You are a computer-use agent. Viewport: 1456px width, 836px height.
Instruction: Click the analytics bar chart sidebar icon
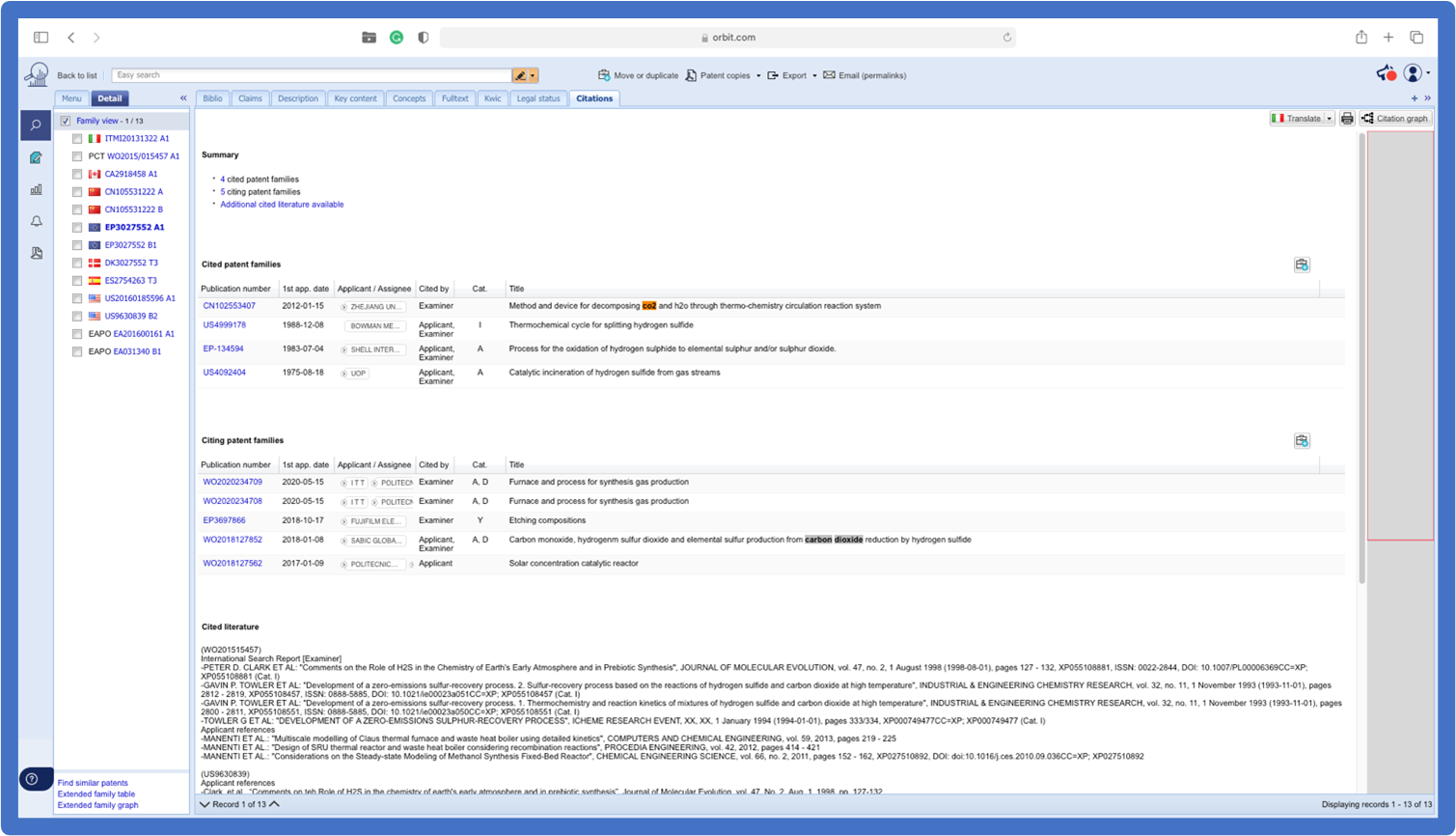point(36,189)
